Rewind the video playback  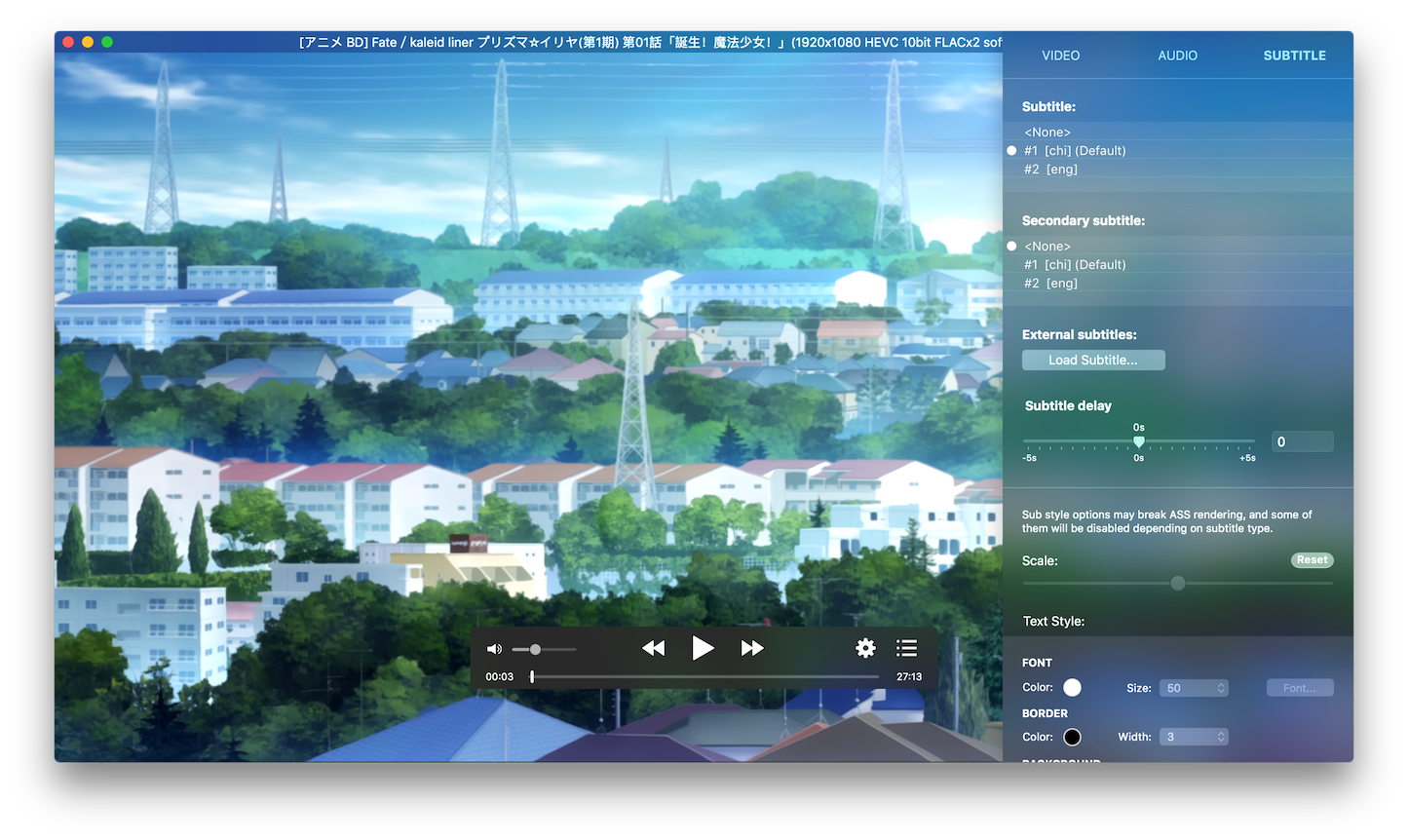coord(653,648)
